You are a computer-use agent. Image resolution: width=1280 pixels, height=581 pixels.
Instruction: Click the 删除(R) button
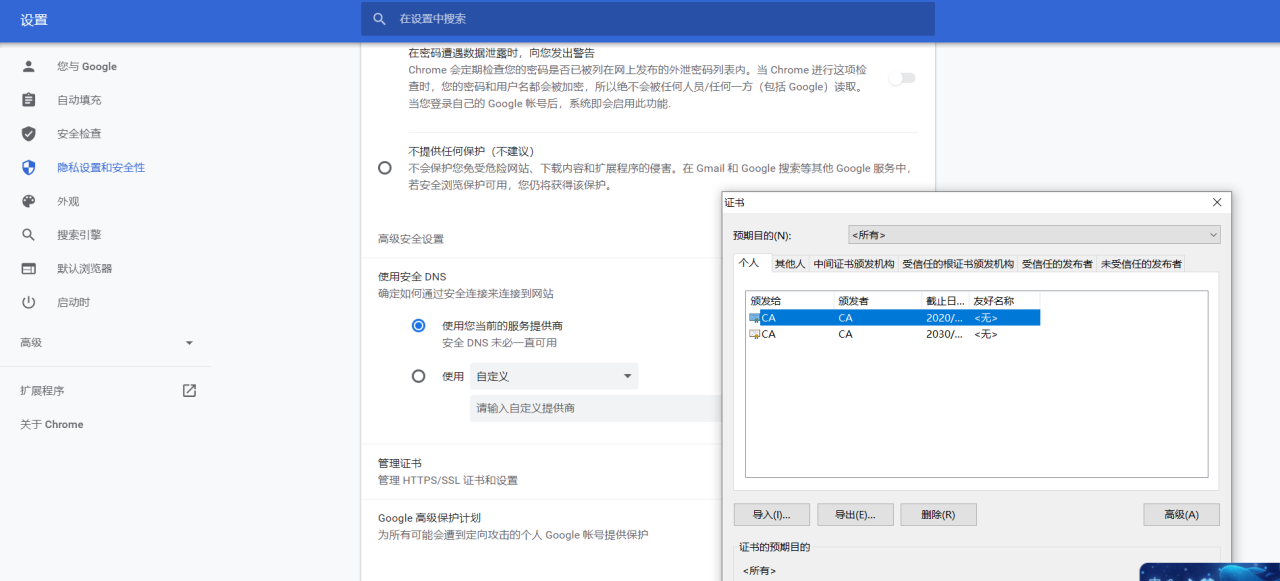(x=938, y=515)
